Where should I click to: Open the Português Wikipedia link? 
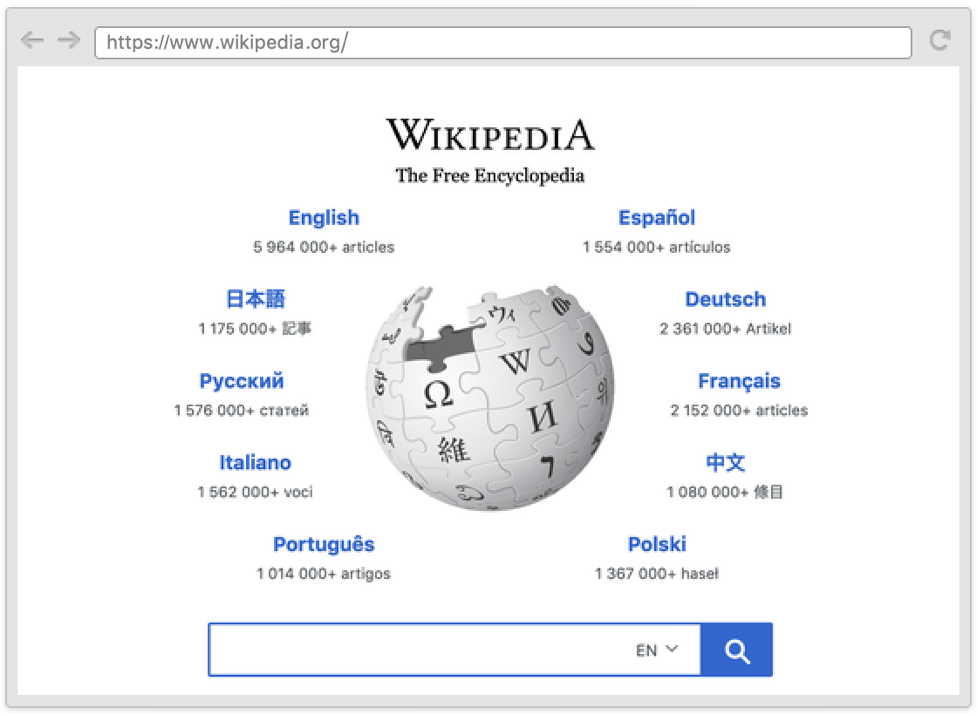323,545
